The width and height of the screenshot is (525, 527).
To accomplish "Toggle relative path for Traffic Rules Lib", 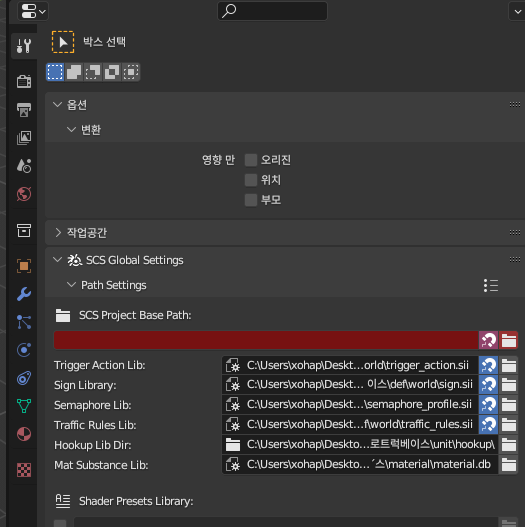I will click(488, 425).
